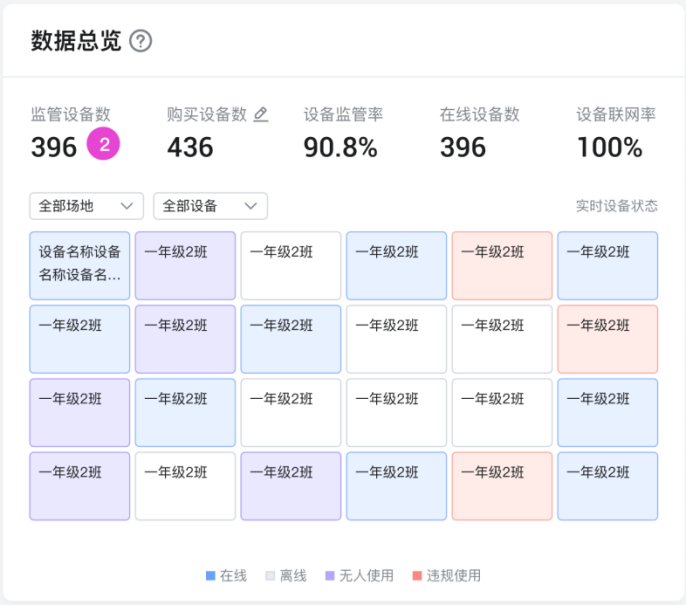The width and height of the screenshot is (686, 605).
Task: Open the 全部场地 dropdown
Action: pos(87,206)
